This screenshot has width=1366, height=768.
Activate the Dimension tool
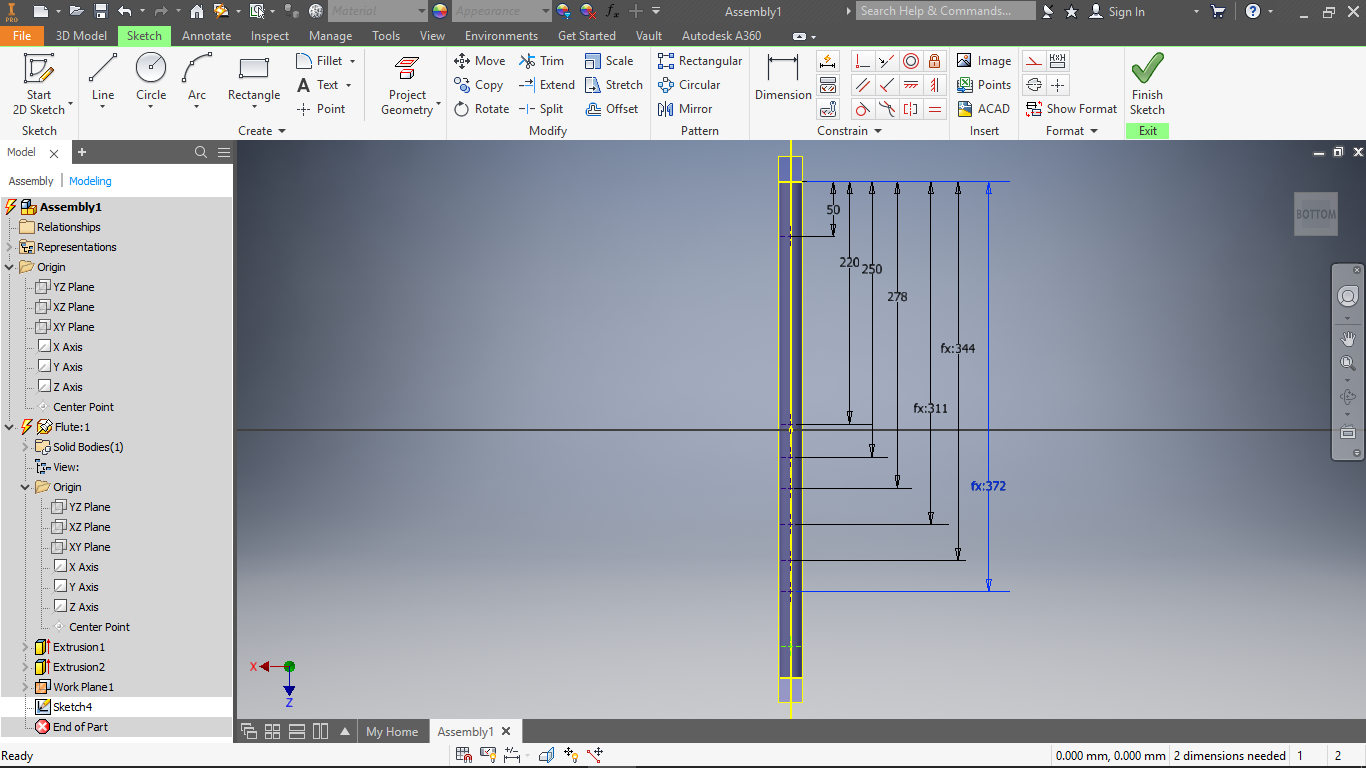tap(783, 78)
